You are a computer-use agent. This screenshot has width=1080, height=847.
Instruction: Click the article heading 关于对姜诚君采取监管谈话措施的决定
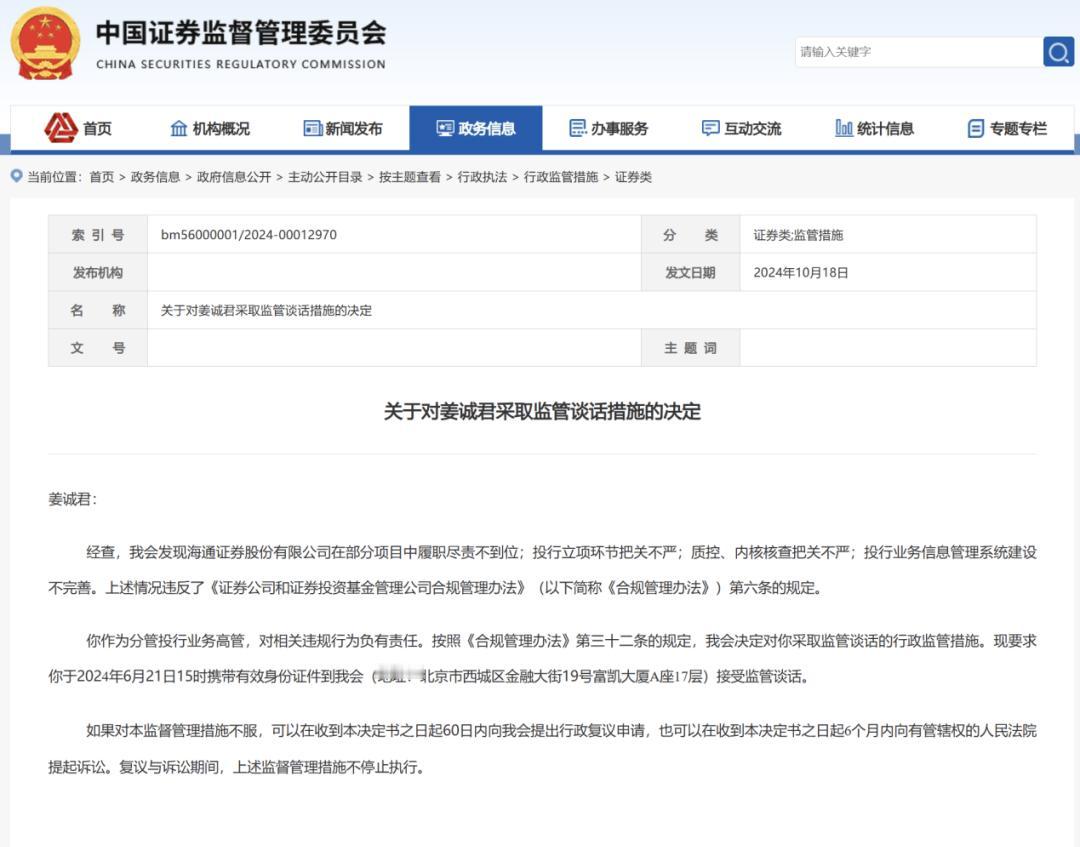point(542,412)
